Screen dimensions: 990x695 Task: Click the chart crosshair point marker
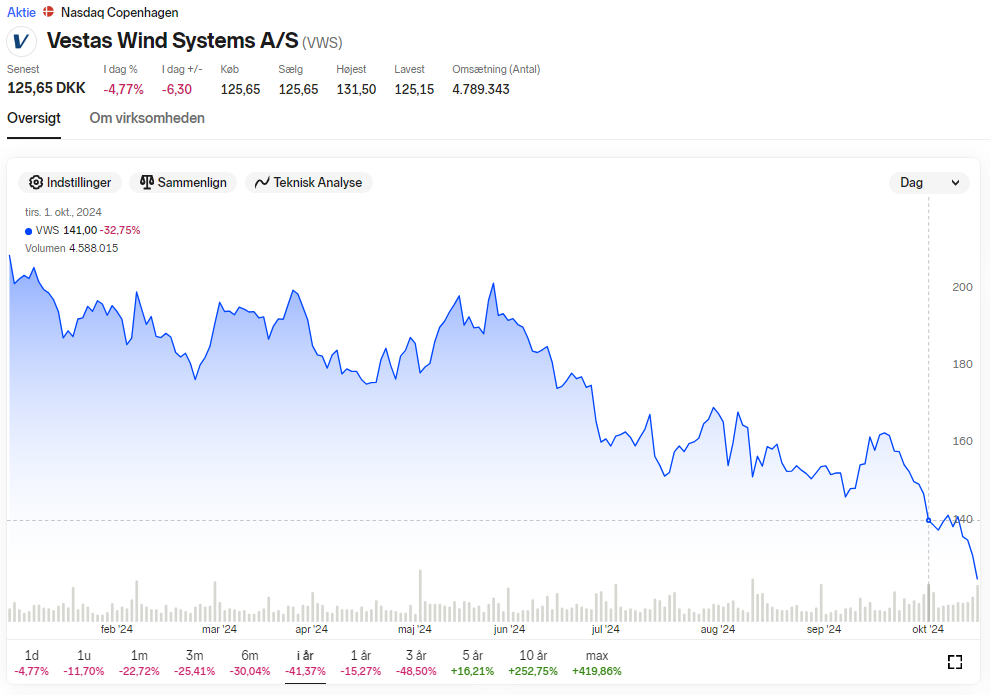point(928,520)
